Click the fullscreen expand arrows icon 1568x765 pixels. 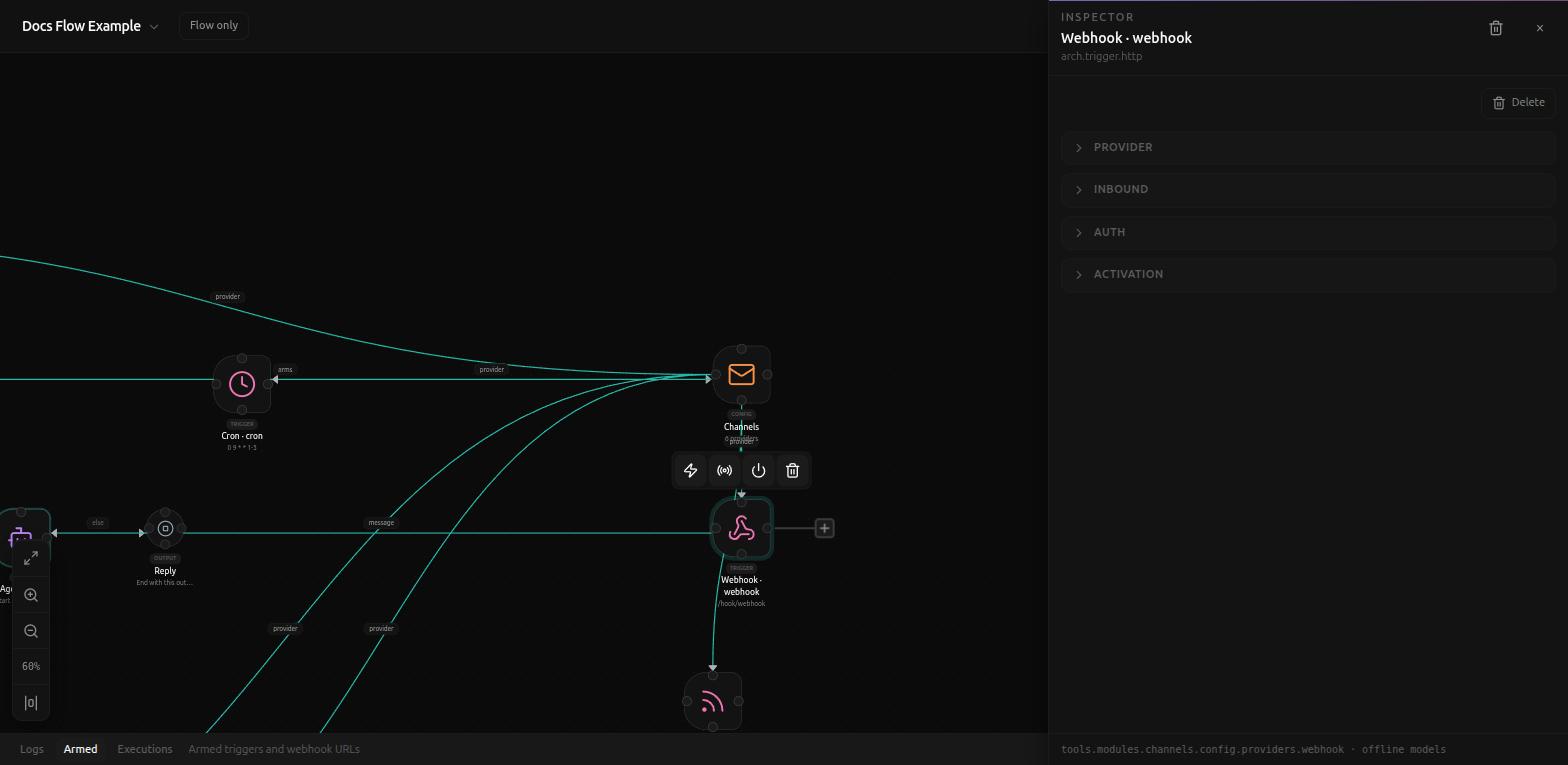31,557
